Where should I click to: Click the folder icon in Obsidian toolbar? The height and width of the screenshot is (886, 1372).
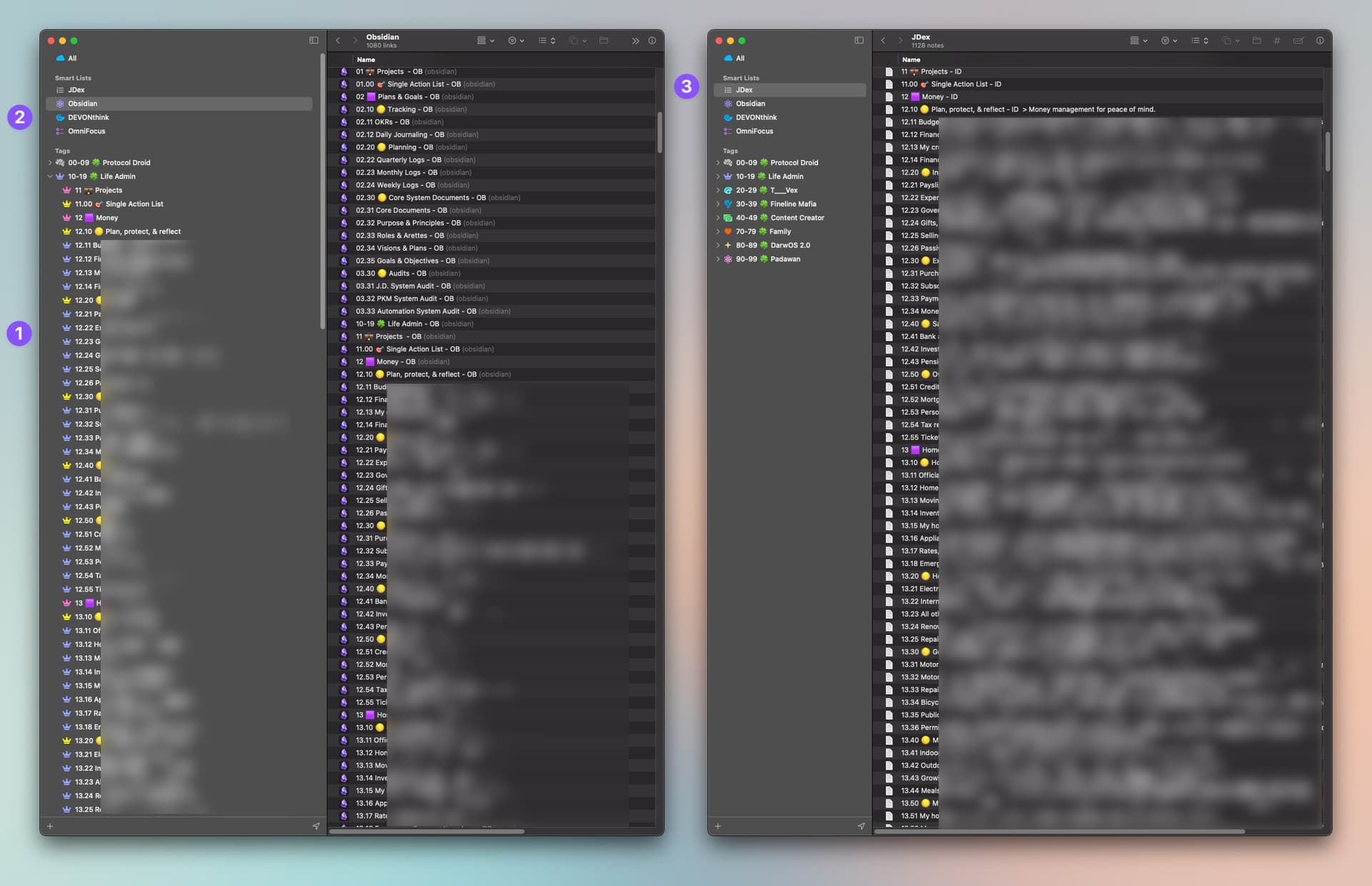604,41
